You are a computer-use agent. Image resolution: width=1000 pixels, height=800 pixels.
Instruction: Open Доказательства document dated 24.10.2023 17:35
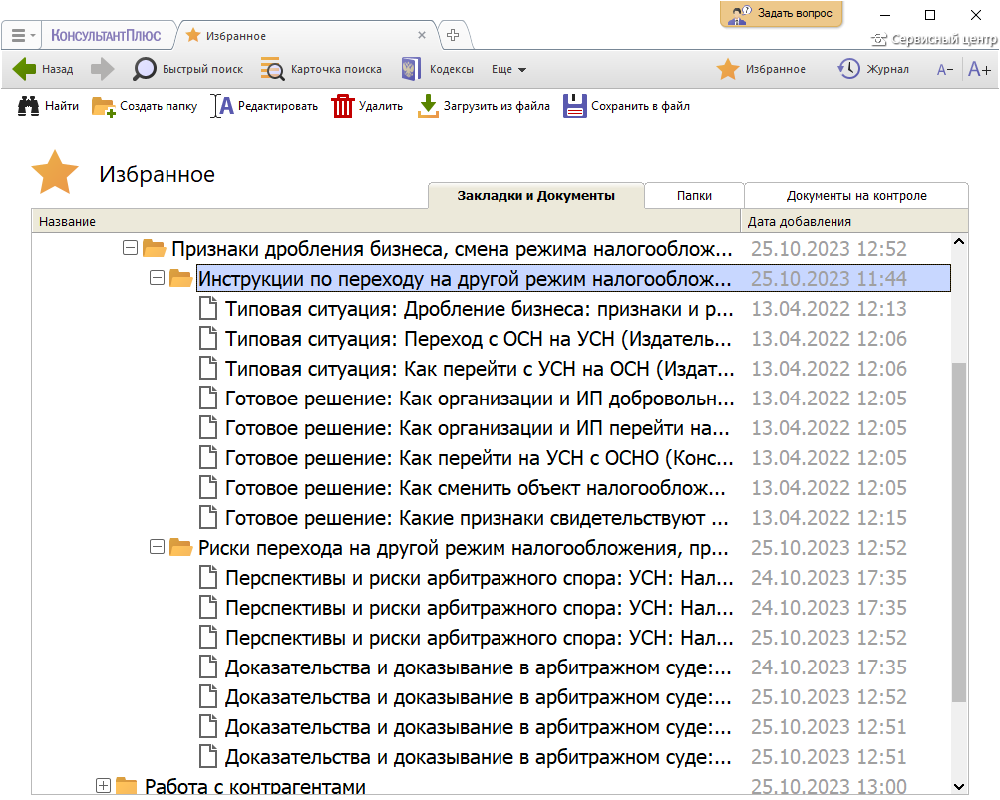pyautogui.click(x=478, y=667)
